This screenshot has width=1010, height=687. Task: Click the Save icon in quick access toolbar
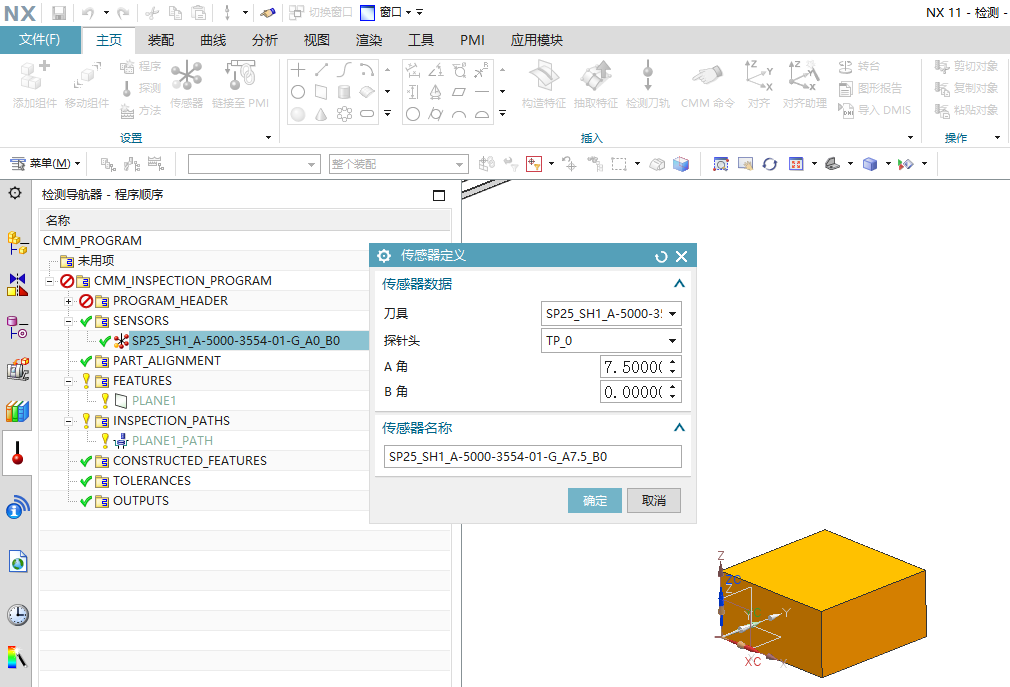[59, 12]
